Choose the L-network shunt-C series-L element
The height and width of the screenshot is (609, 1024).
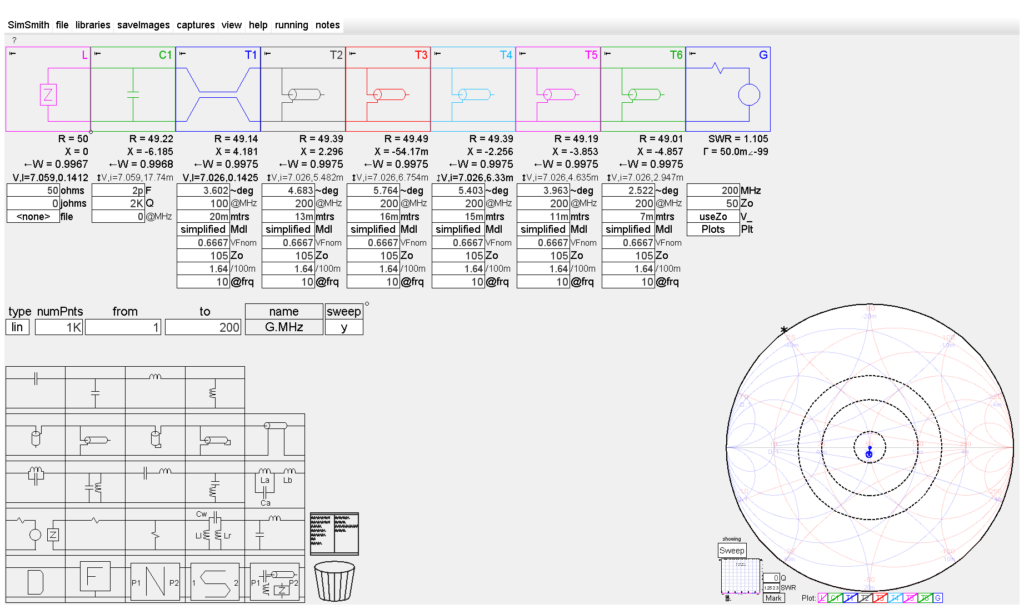275,533
